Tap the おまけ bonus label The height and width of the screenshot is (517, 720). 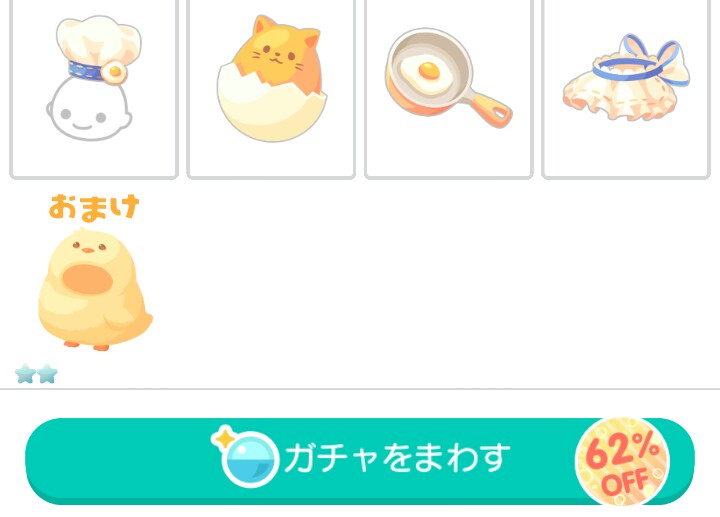point(94,208)
